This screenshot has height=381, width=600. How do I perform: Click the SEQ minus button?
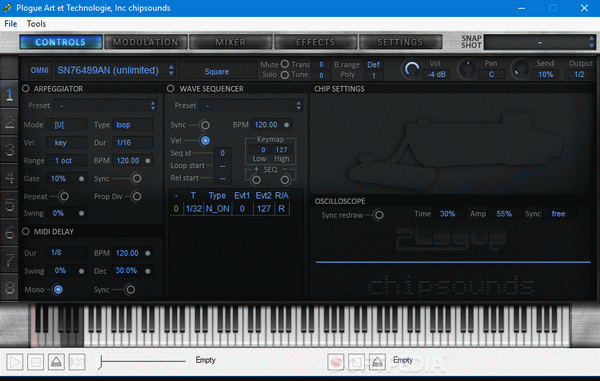tap(285, 179)
